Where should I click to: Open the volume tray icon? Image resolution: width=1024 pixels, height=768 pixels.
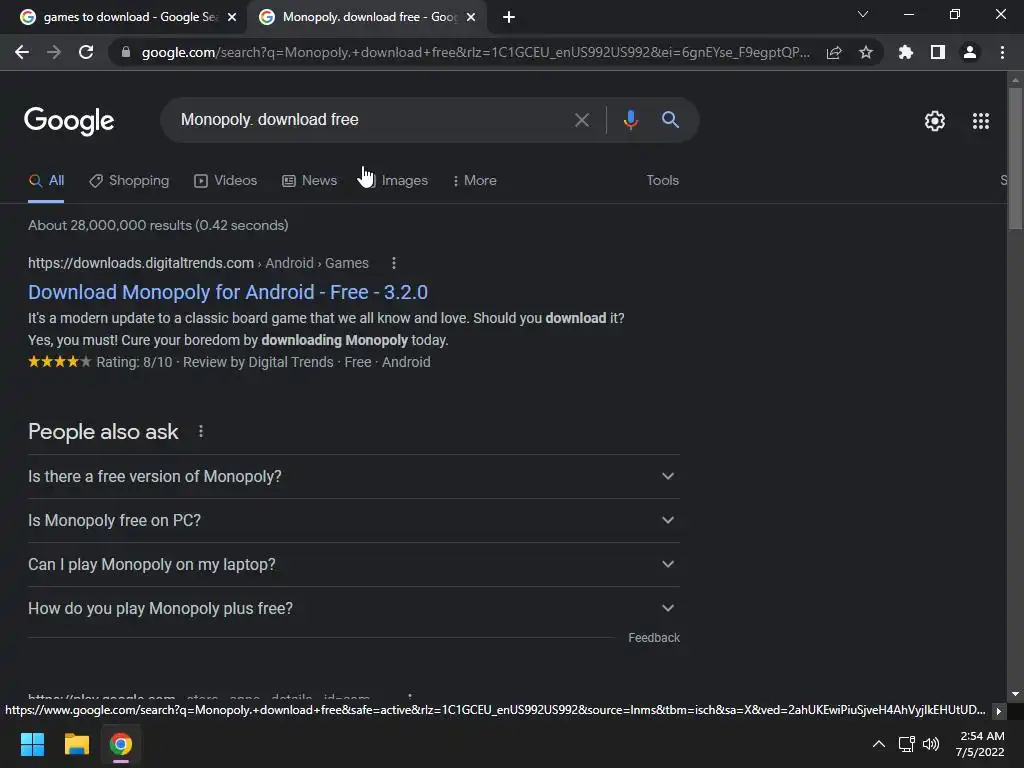click(x=931, y=744)
